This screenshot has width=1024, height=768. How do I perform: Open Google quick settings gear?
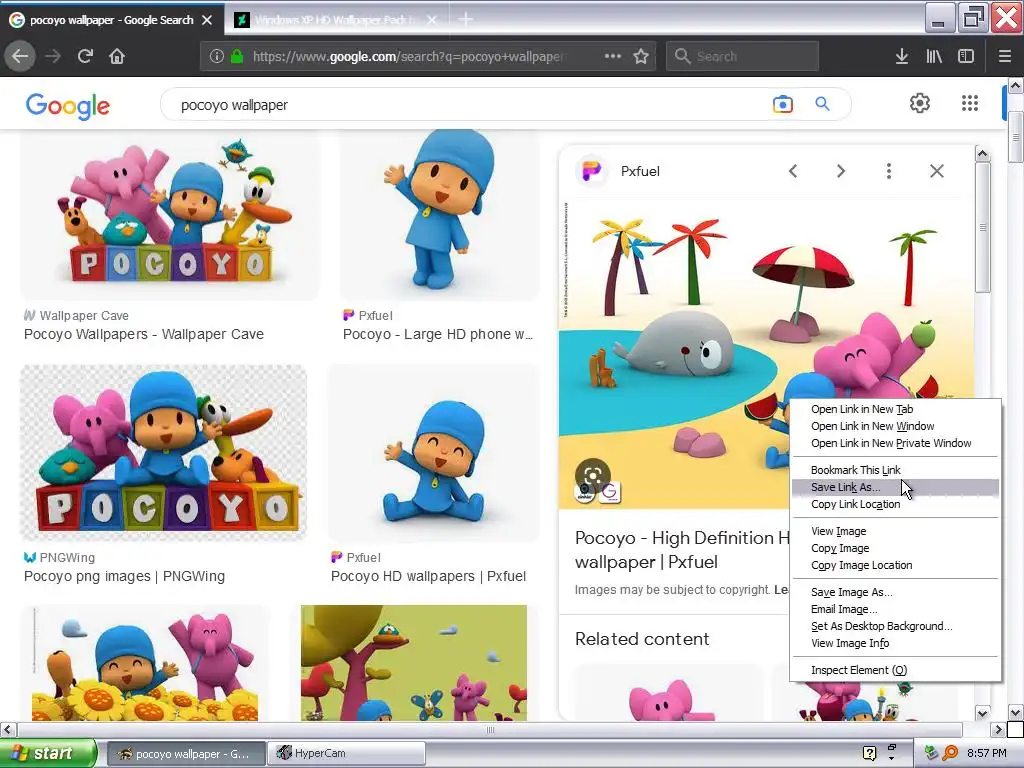click(920, 103)
